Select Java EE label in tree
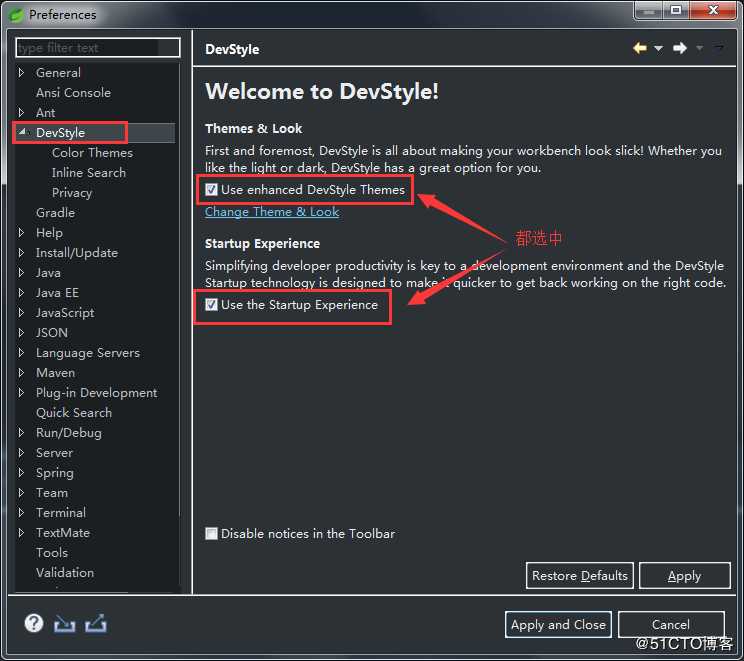Screen dimensions: 744x661 [57, 293]
